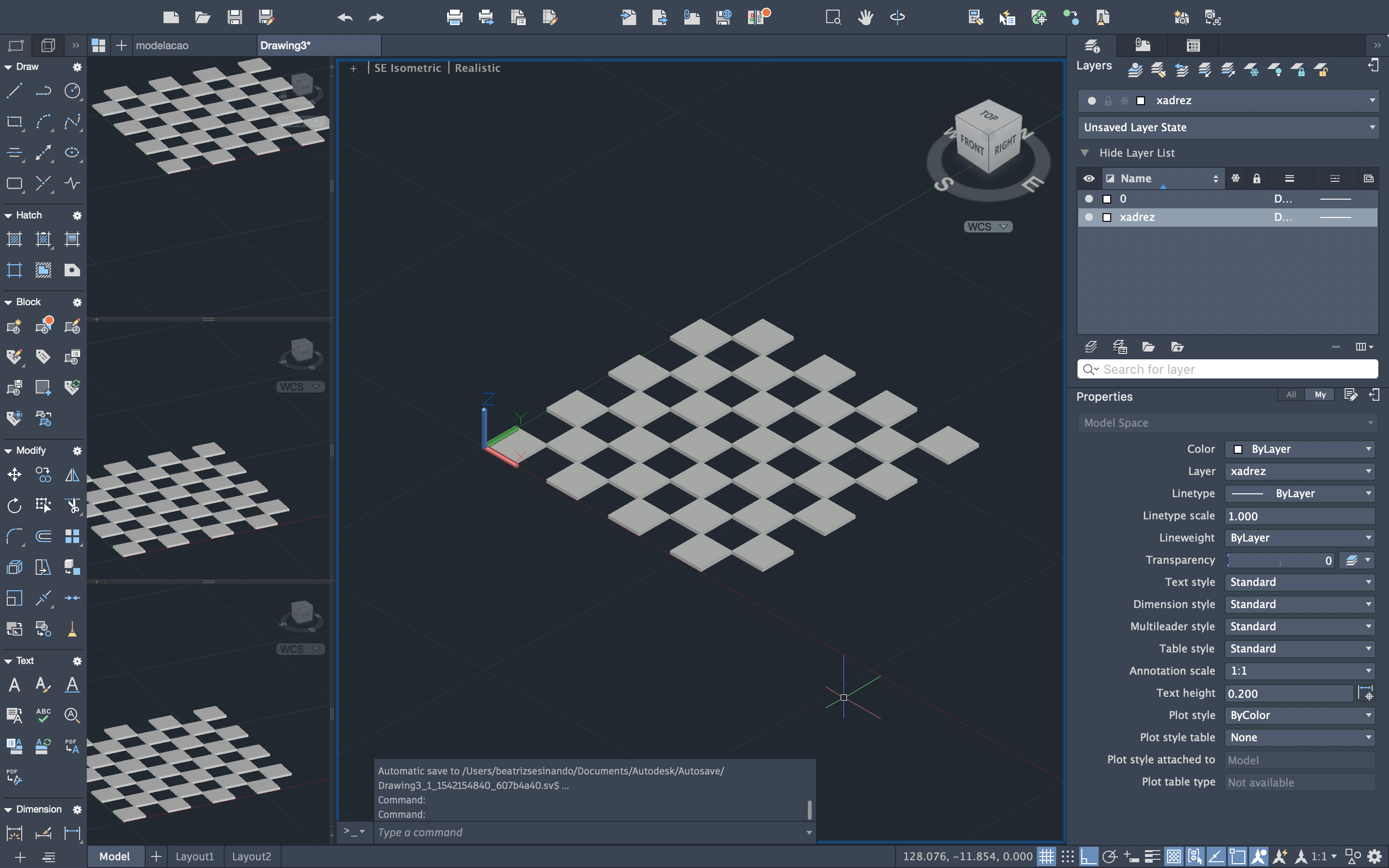Click the New Layer icon below layer list

(1090, 347)
